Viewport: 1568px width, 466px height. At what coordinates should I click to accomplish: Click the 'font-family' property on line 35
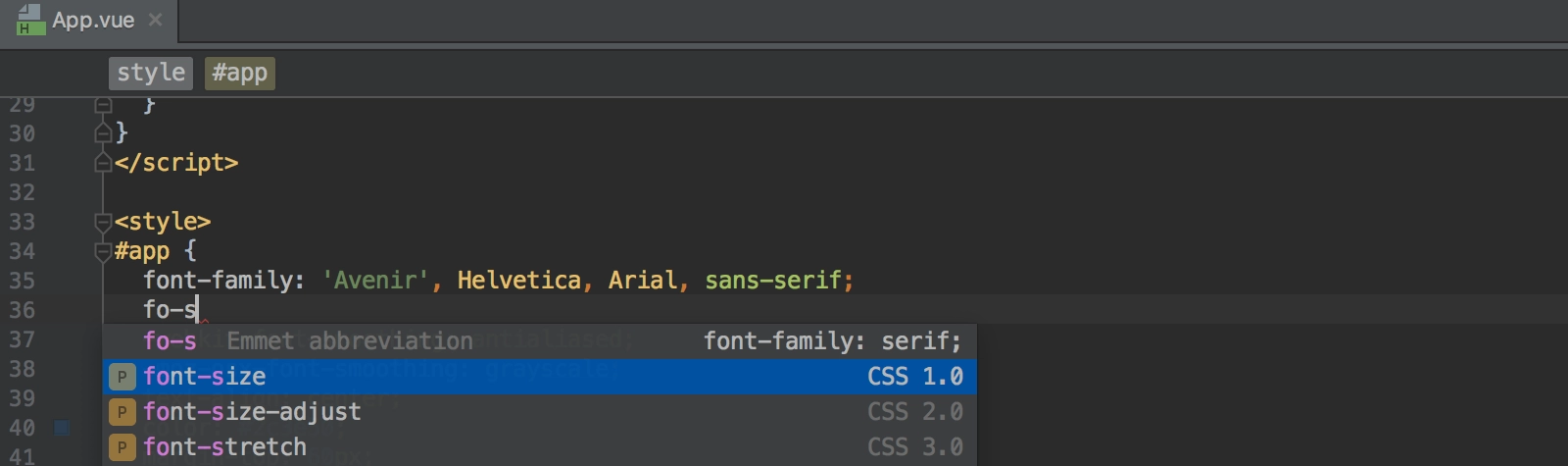coord(219,281)
